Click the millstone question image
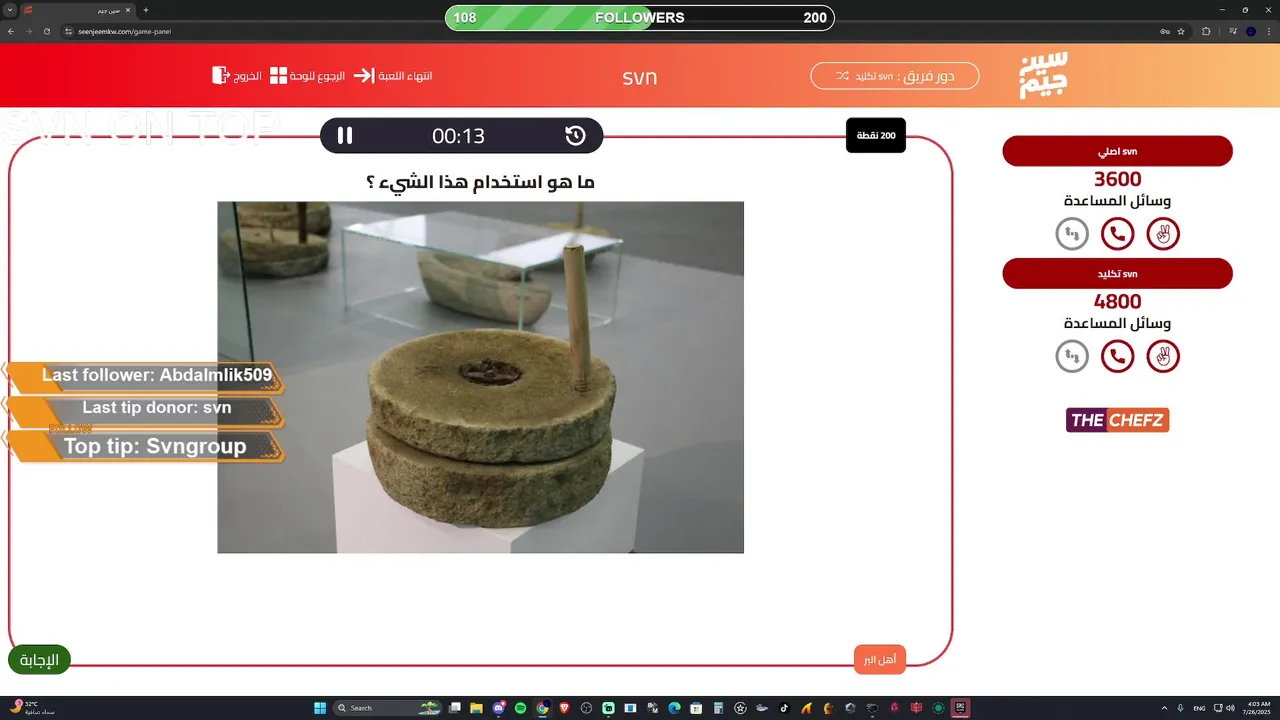The width and height of the screenshot is (1280, 720). [480, 377]
